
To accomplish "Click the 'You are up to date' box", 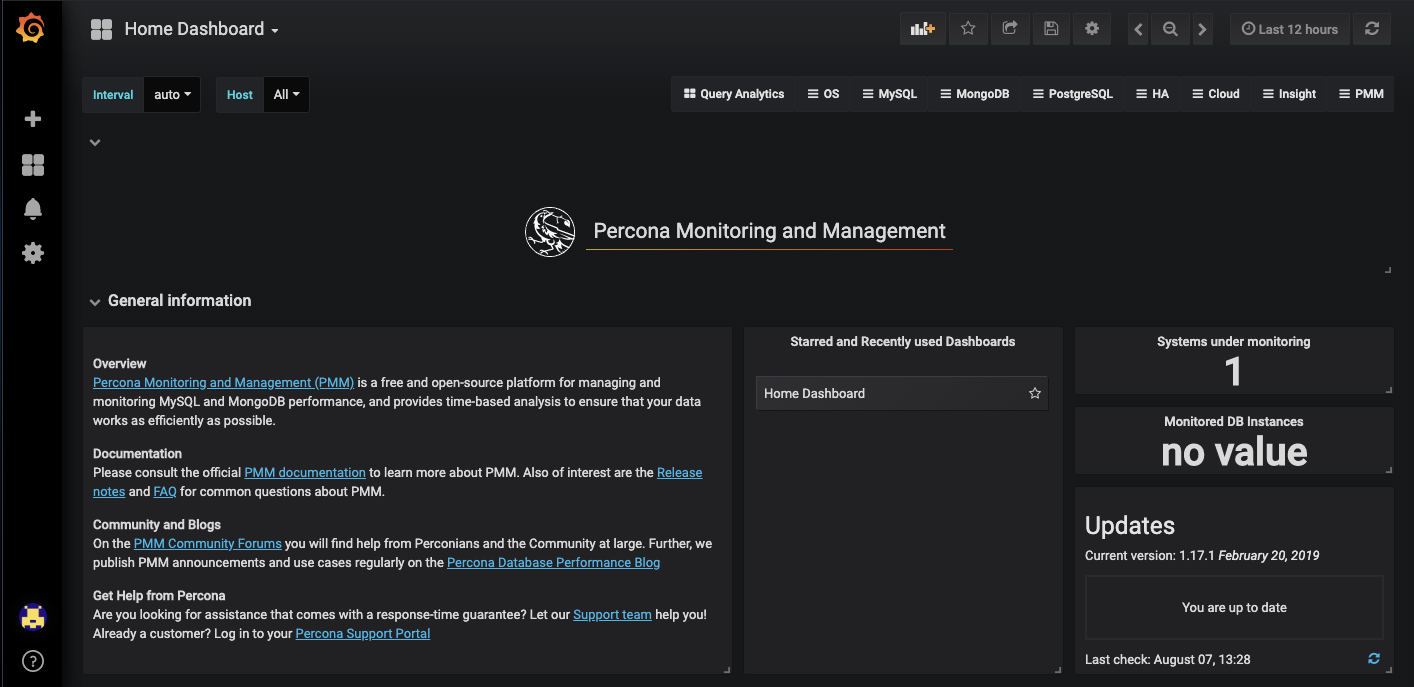I will (1234, 607).
